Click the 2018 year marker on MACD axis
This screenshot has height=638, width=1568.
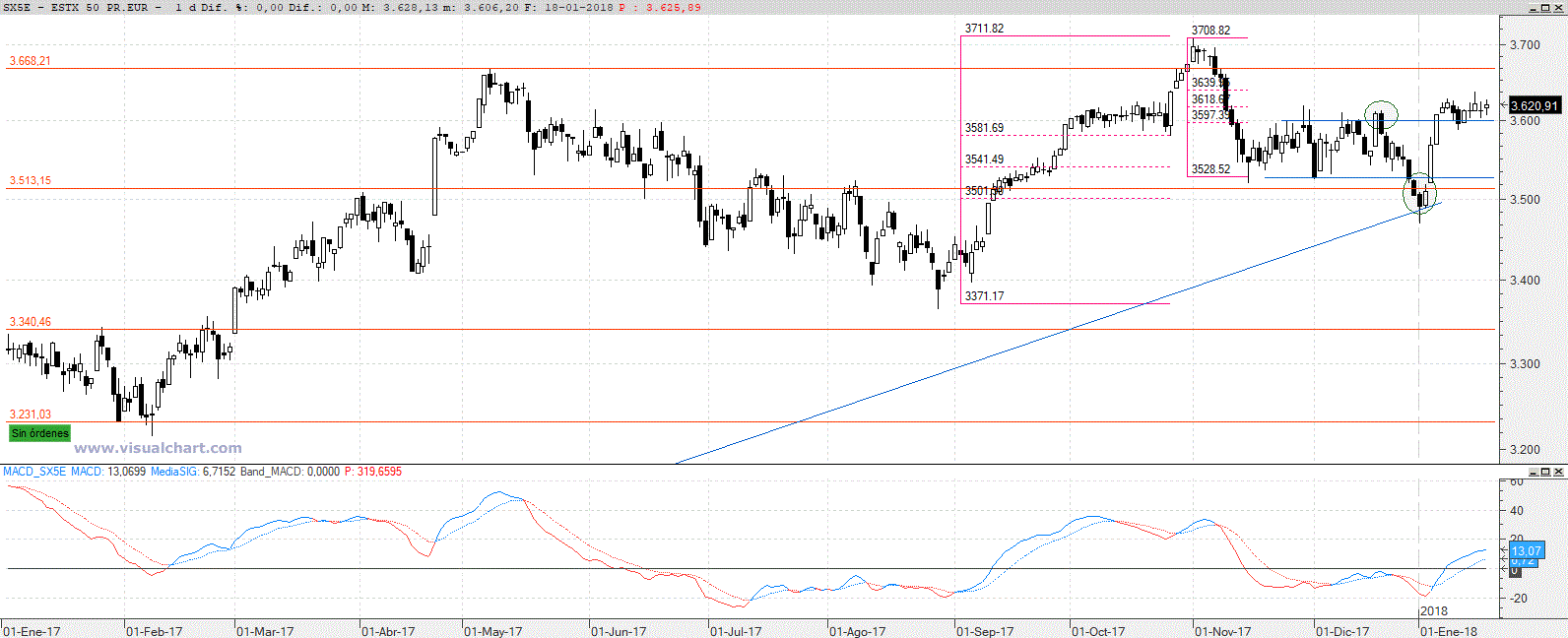(x=1434, y=611)
